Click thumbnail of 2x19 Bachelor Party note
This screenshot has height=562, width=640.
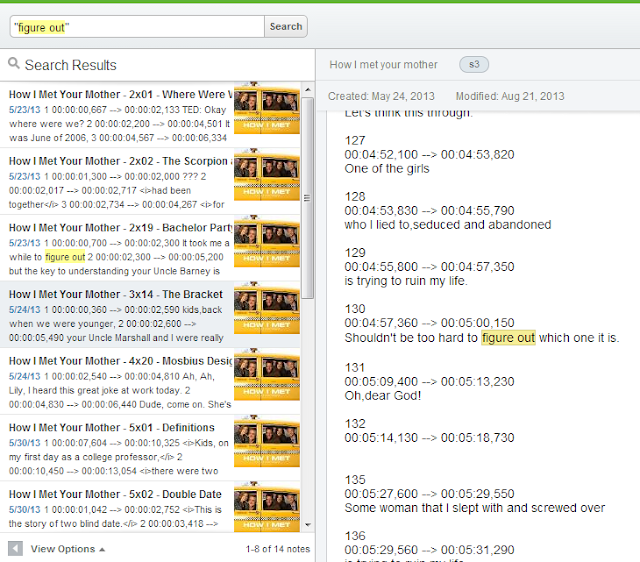coord(267,241)
